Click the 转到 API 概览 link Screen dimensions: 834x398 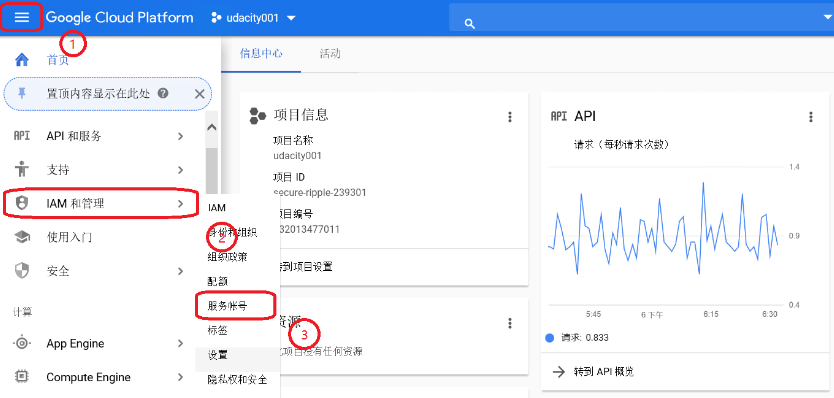point(604,372)
